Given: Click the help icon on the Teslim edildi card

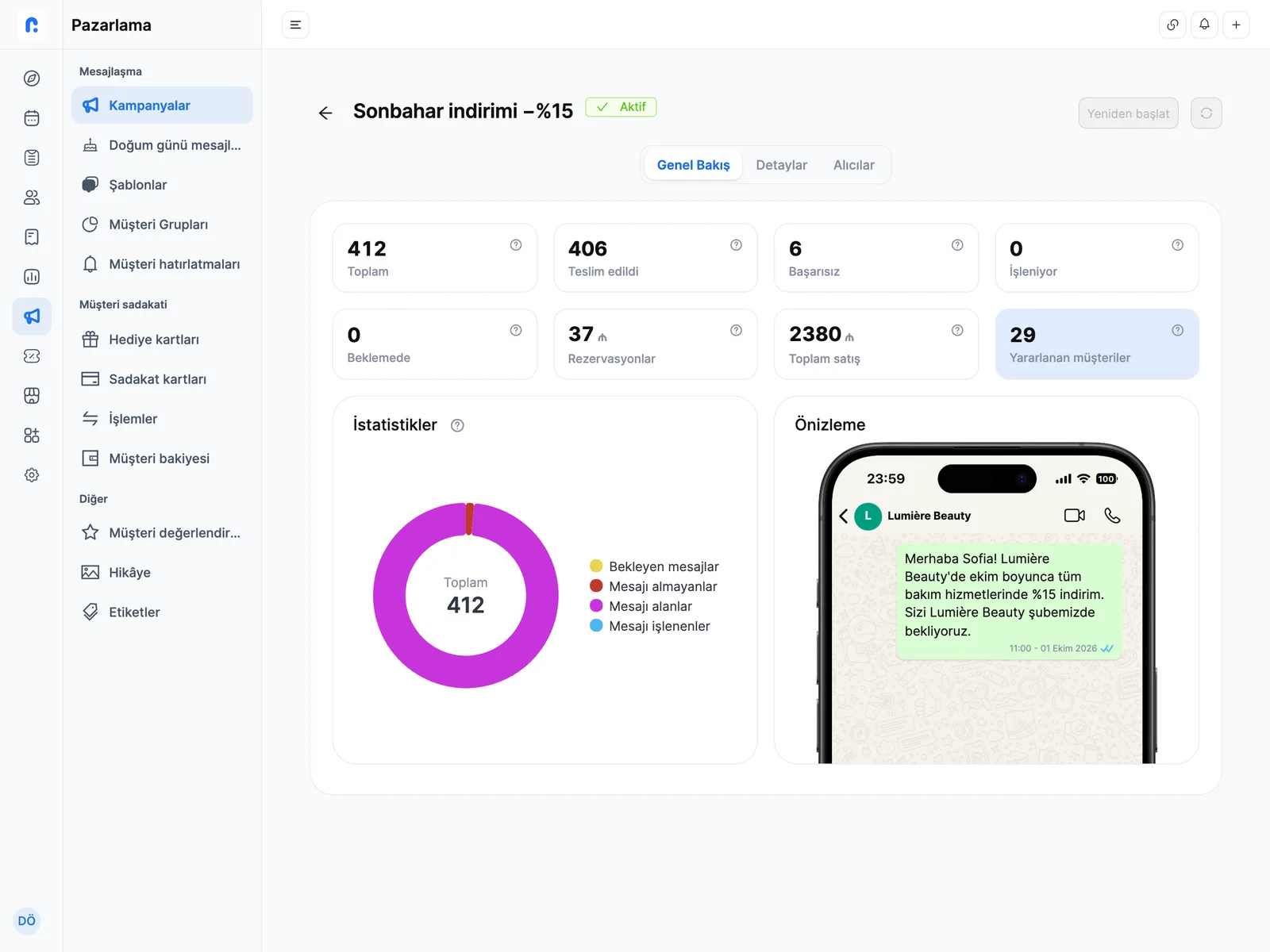Looking at the screenshot, I should pyautogui.click(x=736, y=245).
